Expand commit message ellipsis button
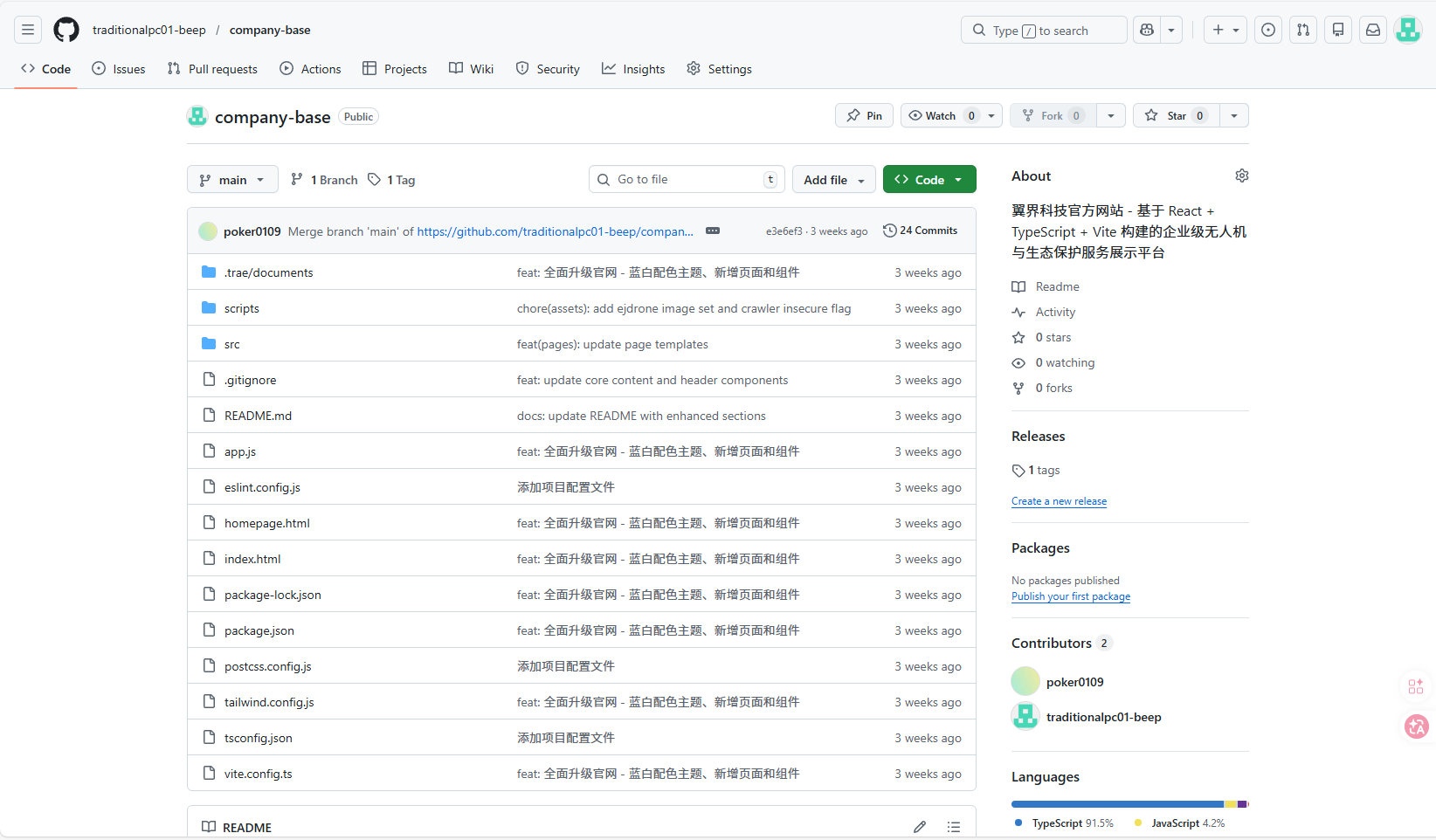Viewport: 1436px width, 840px height. pyautogui.click(x=713, y=231)
